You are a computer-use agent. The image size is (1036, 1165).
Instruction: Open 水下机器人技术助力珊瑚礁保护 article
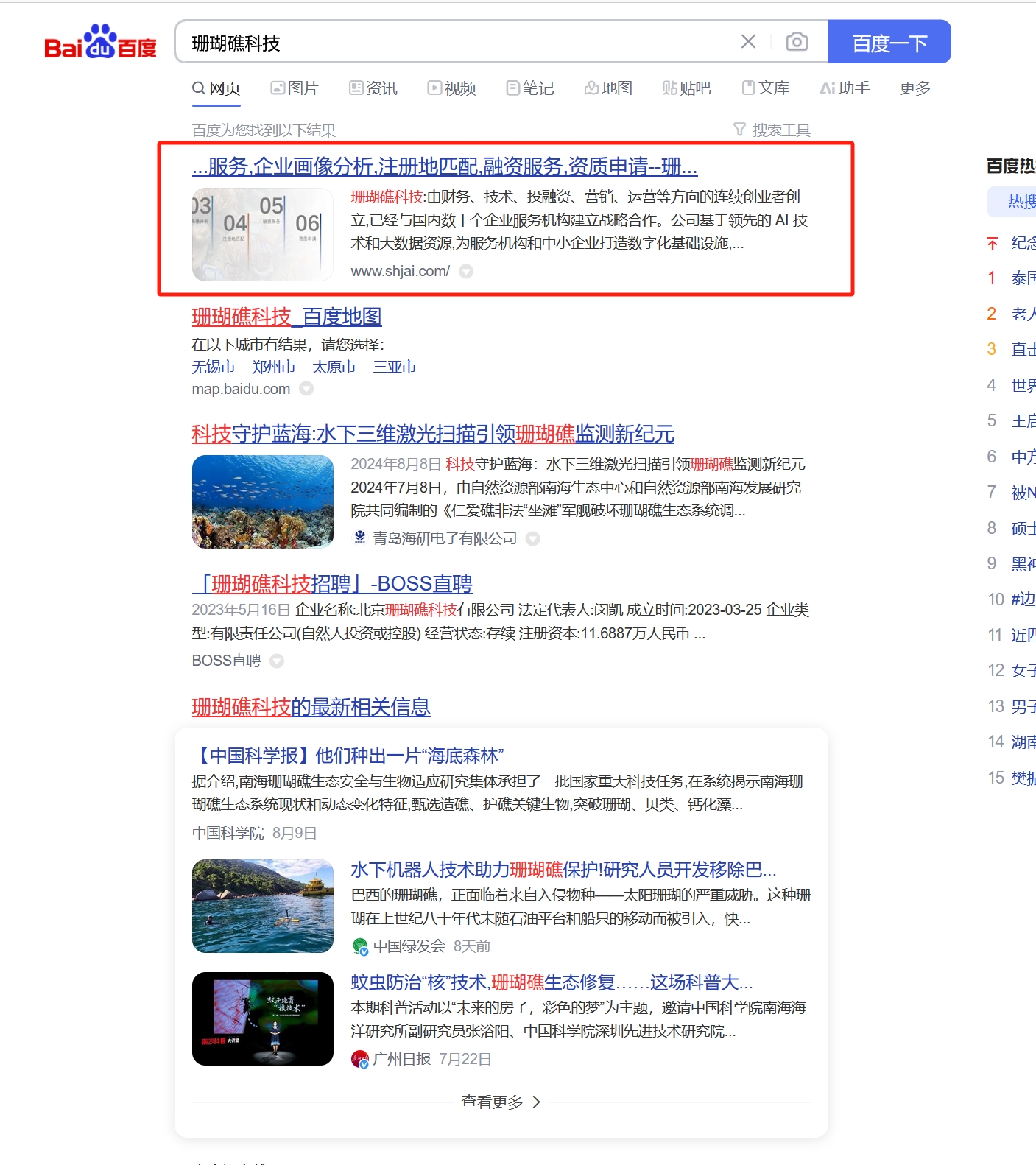point(564,870)
